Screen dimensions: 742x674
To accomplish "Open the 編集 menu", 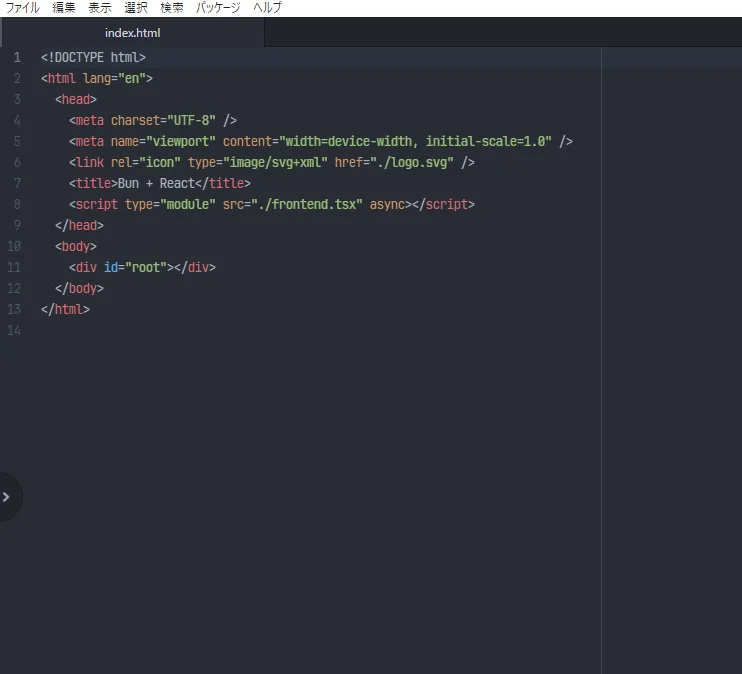I will point(64,8).
